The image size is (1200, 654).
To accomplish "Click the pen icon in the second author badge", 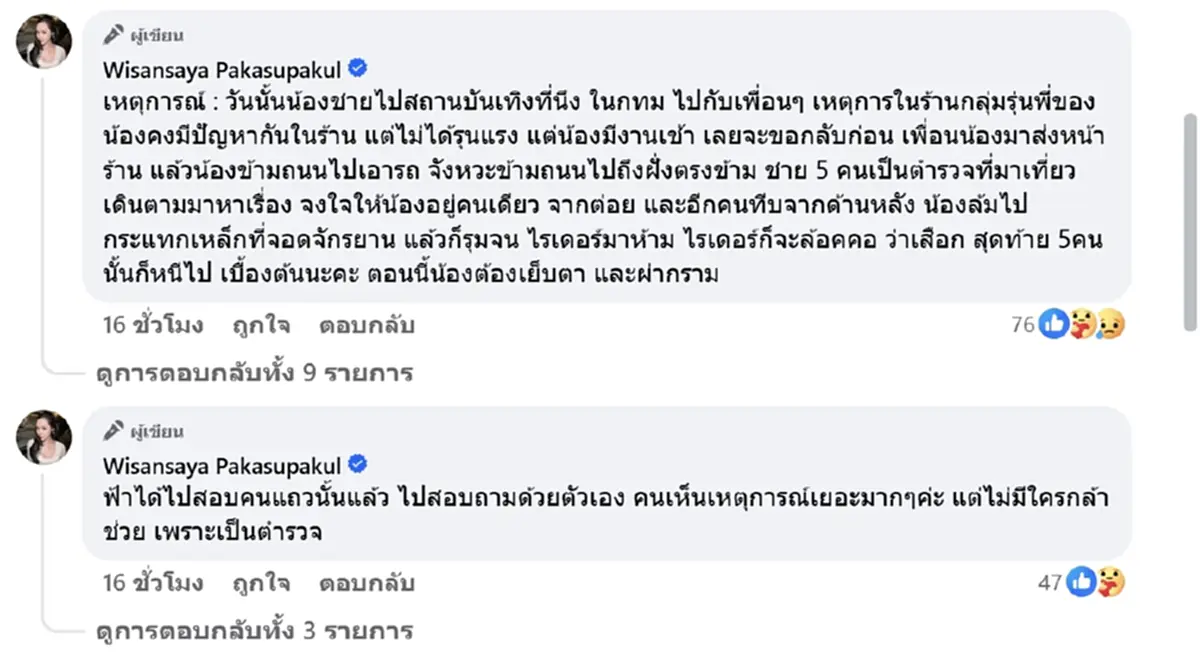I will click(113, 431).
